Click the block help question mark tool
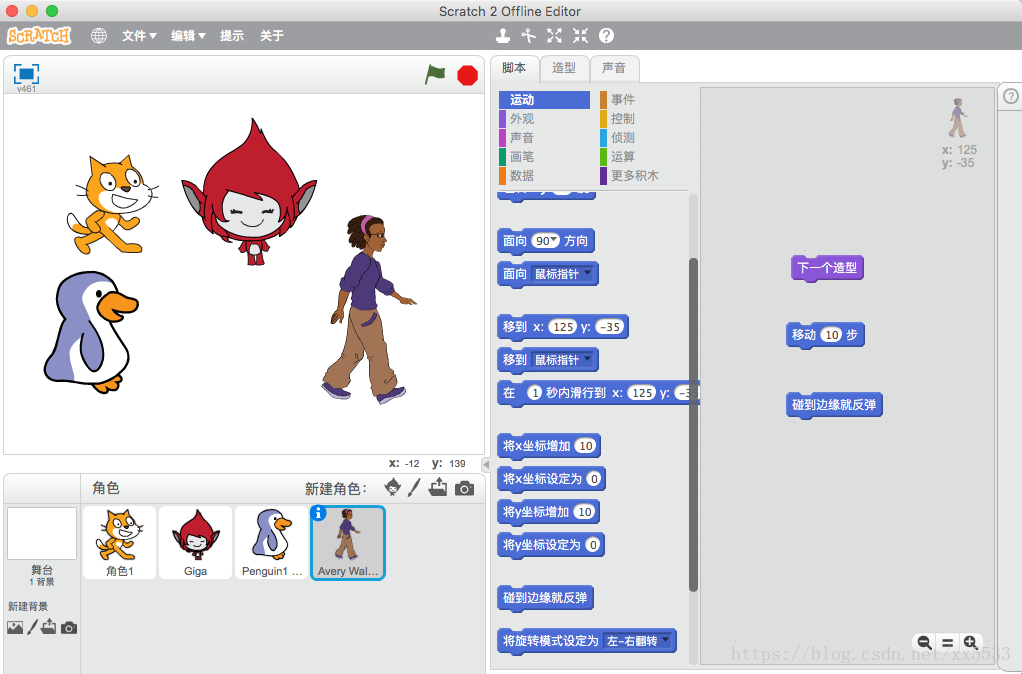Viewport: 1022px width, 674px height. point(606,36)
